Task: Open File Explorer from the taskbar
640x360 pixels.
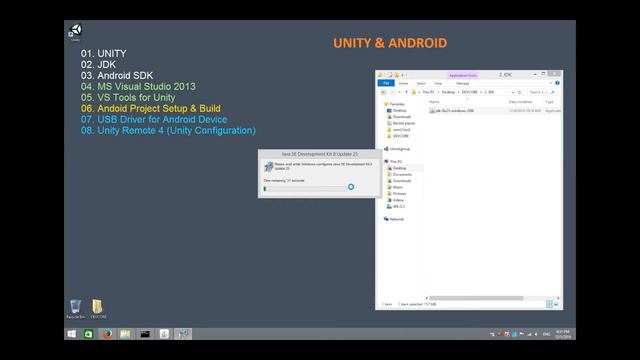Action: click(x=125, y=334)
